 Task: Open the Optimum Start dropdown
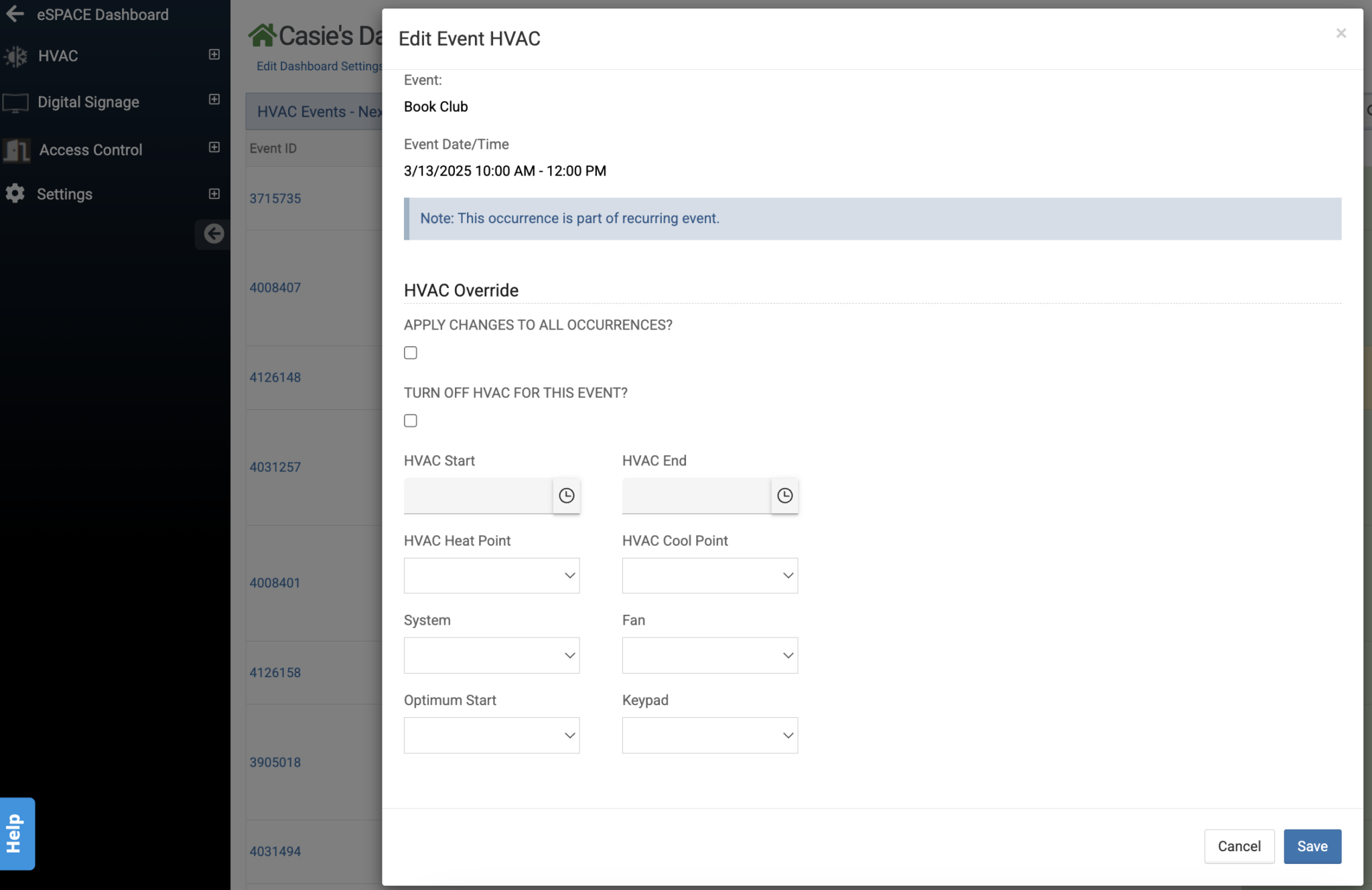coord(491,735)
